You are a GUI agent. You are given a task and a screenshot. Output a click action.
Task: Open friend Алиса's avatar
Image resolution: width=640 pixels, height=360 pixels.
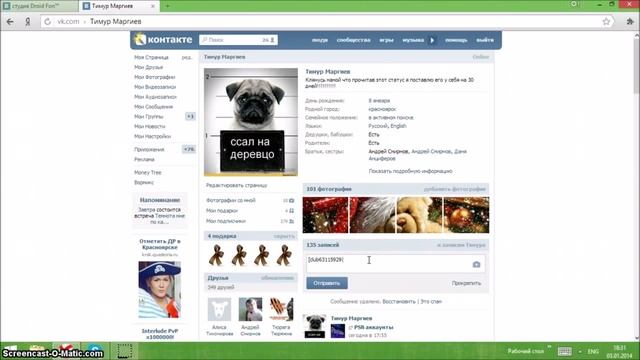tap(219, 309)
